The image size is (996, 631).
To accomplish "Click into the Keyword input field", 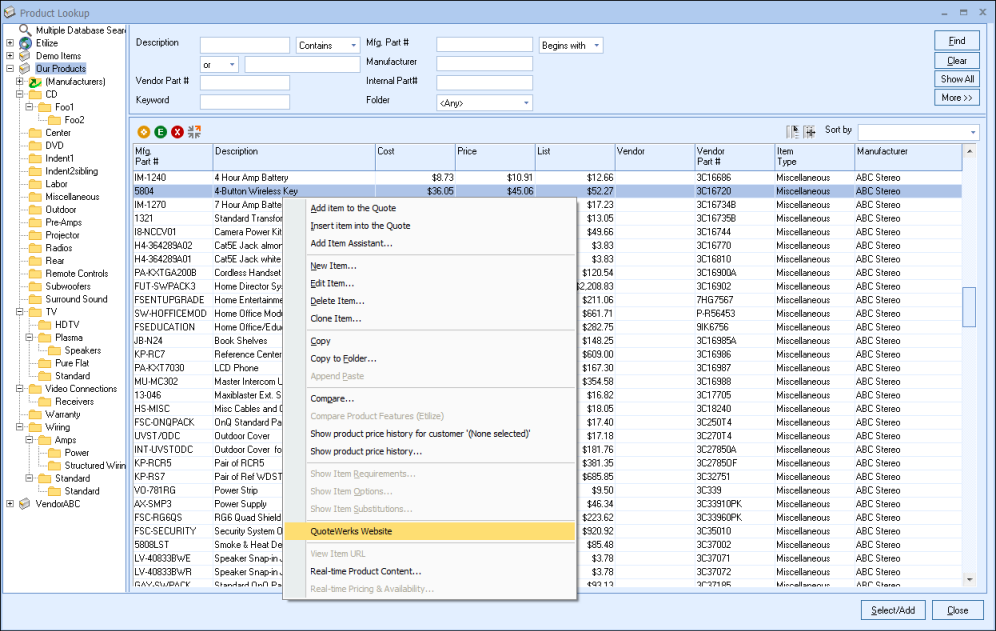I will pyautogui.click(x=244, y=101).
